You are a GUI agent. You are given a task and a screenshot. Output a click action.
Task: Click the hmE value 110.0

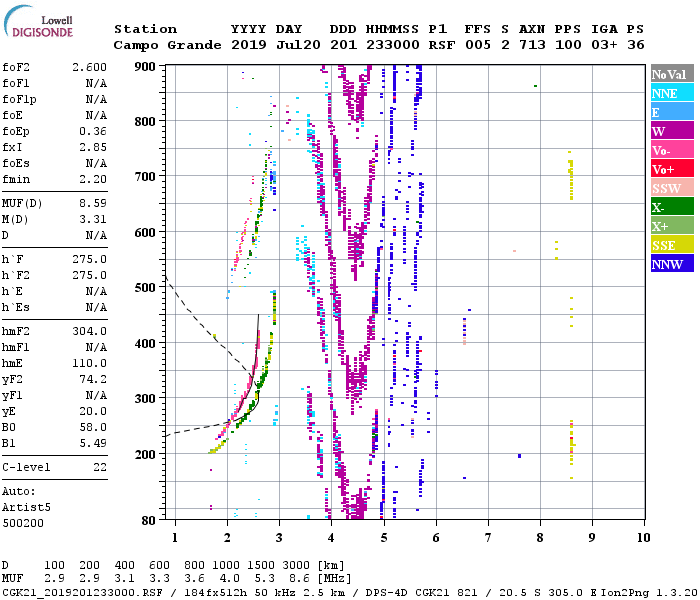[90, 363]
